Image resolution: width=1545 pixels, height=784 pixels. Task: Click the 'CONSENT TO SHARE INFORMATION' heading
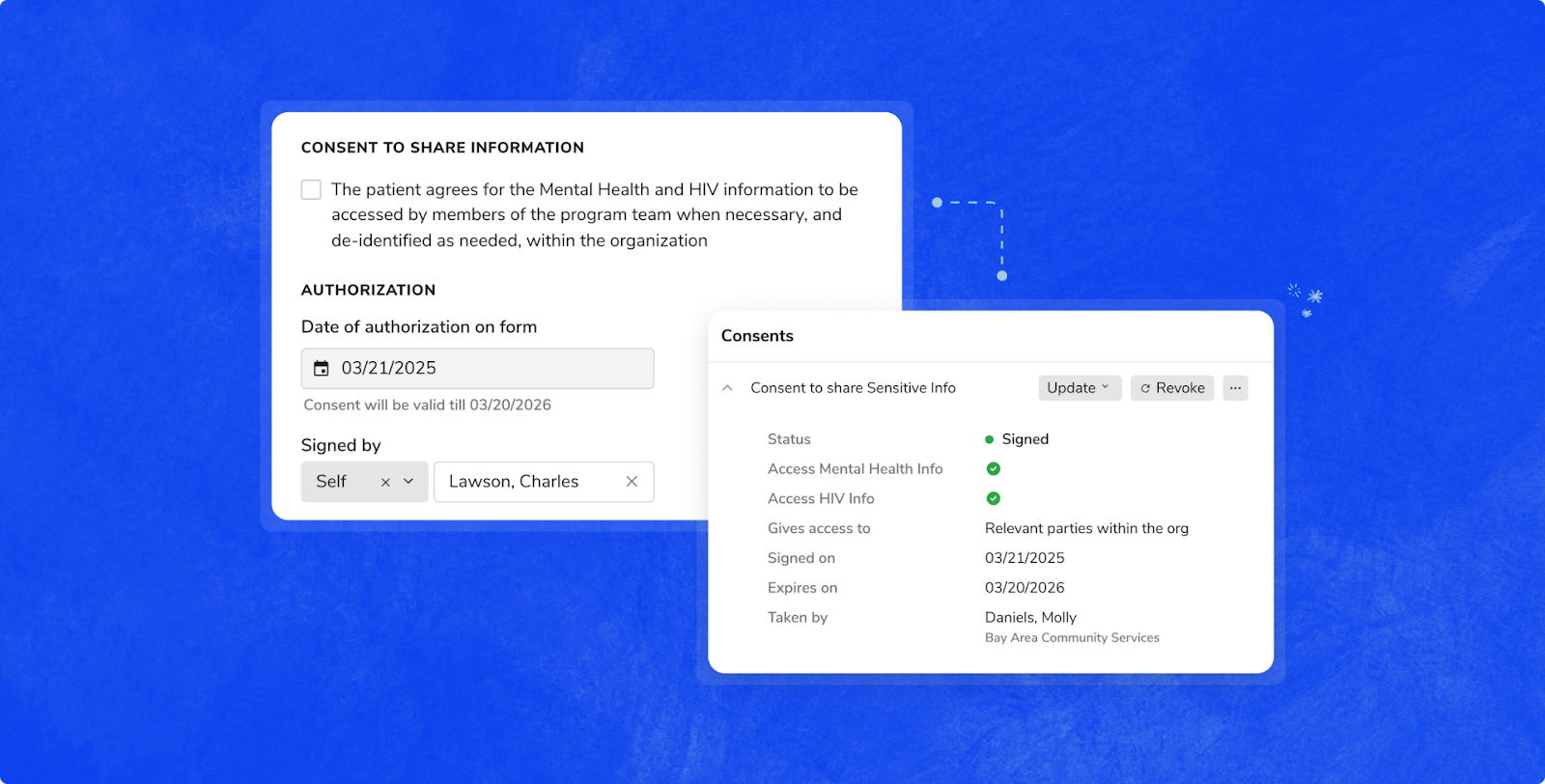442,148
